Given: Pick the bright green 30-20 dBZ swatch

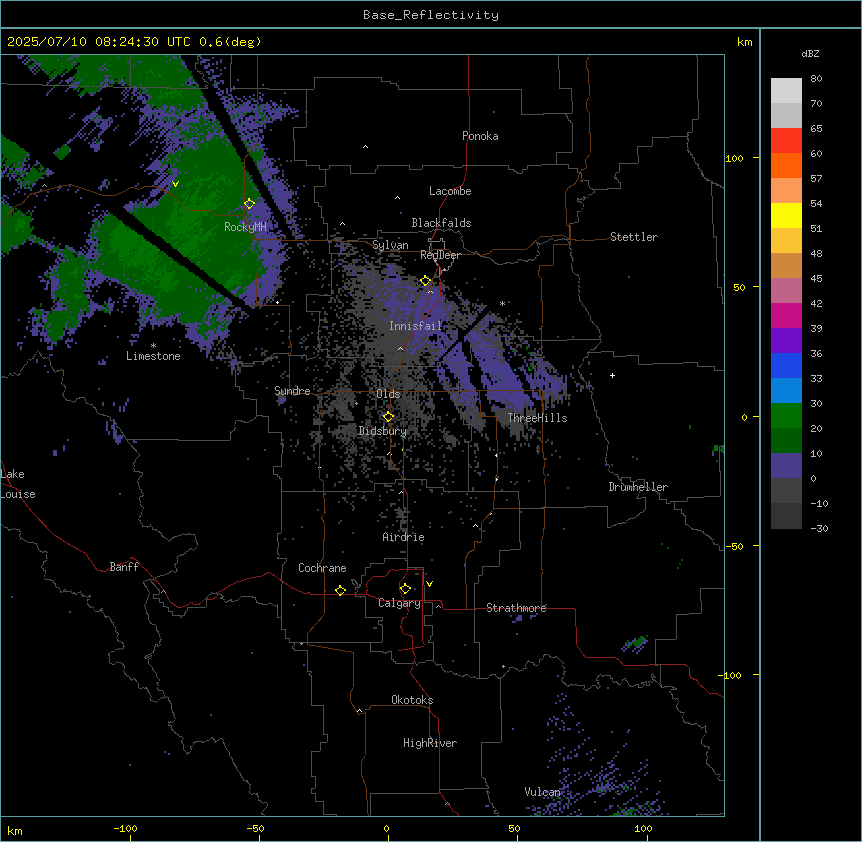Looking at the screenshot, I should click(786, 416).
